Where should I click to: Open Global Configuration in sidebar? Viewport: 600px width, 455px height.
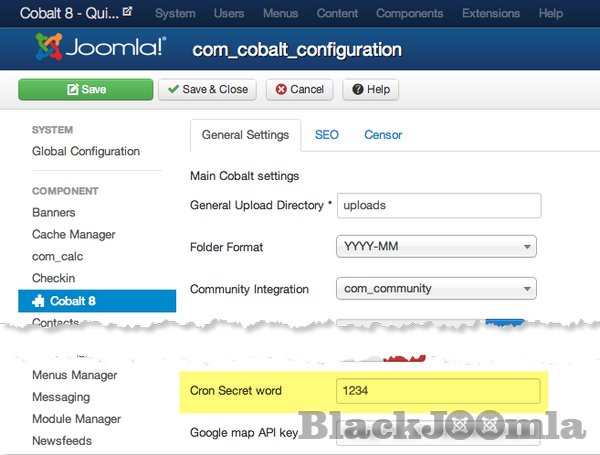point(86,152)
